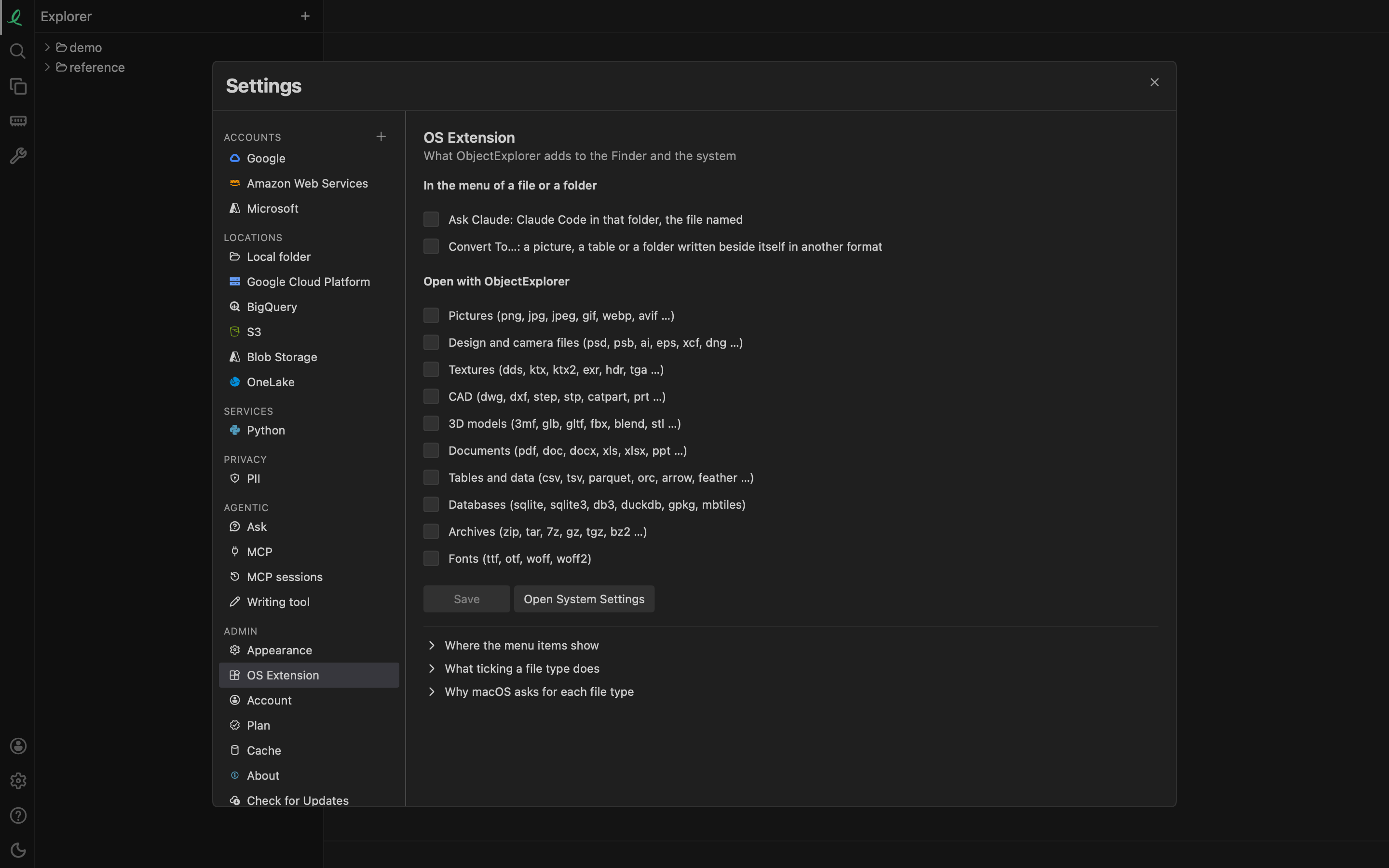1389x868 pixels.
Task: Go to MCP sessions settings
Action: tap(309, 577)
